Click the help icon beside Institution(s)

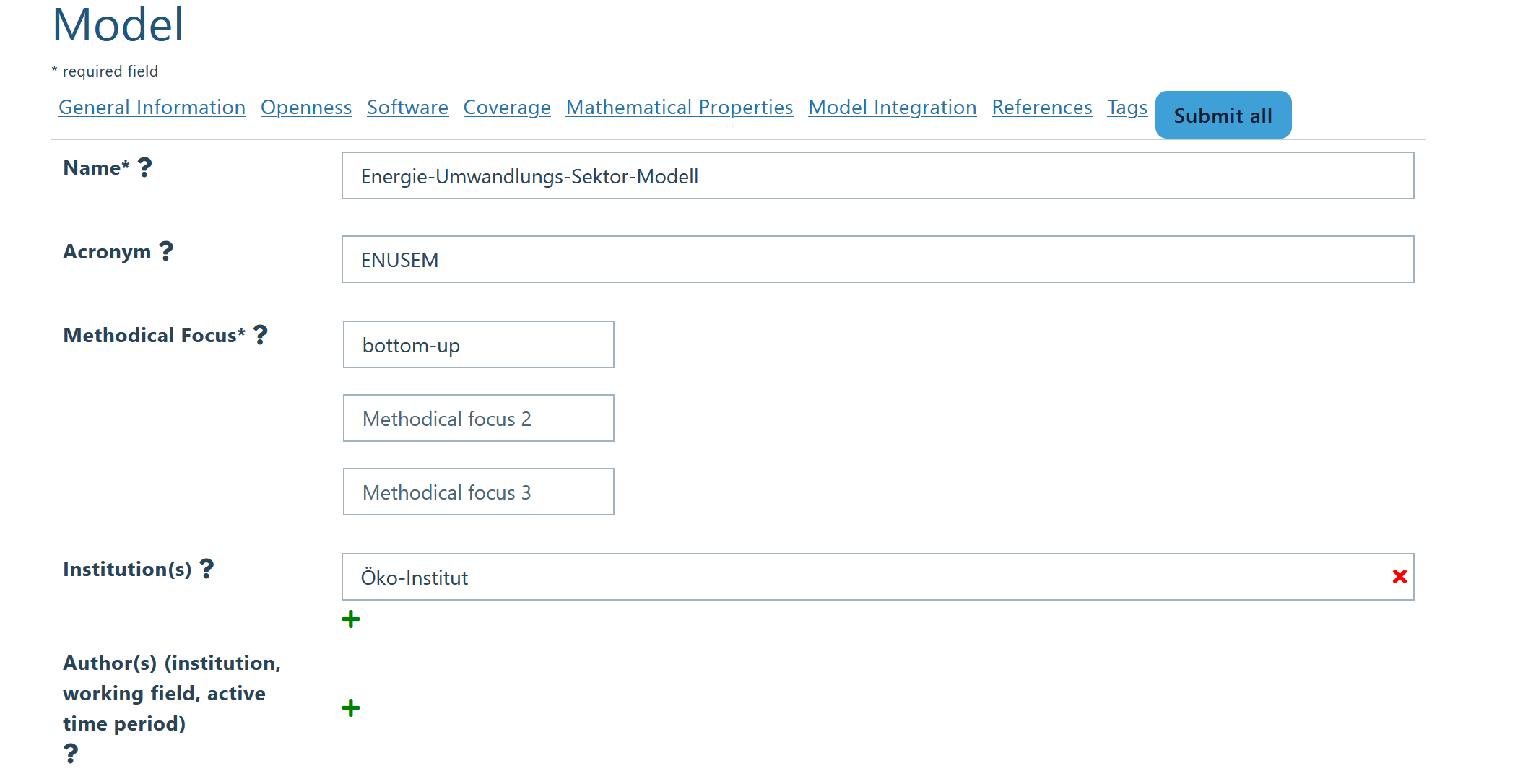pos(208,570)
